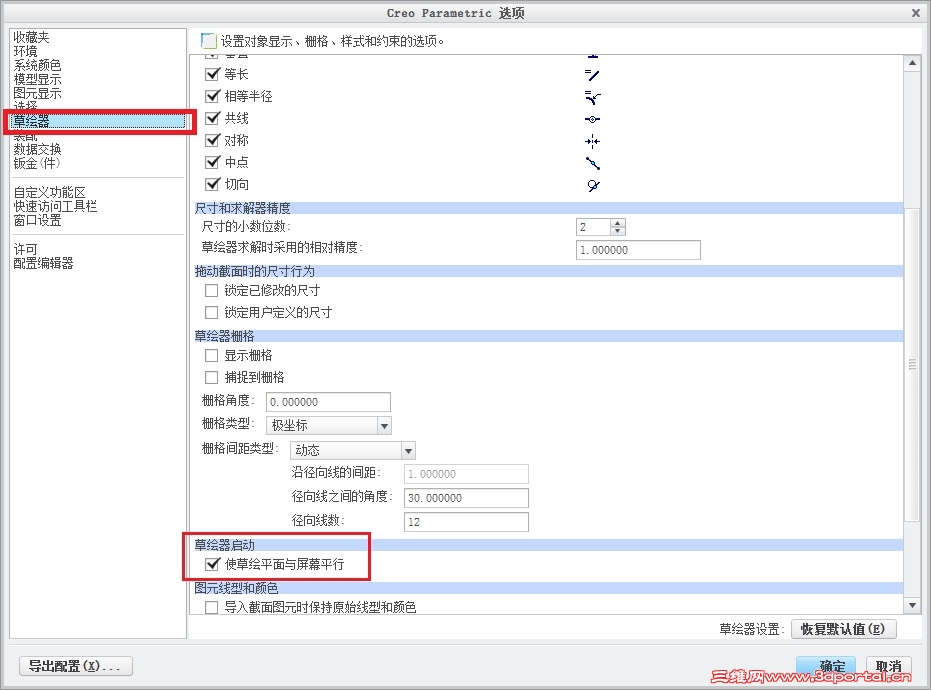
Task: Decrease the decimal places with the down stepper
Action: [618, 231]
